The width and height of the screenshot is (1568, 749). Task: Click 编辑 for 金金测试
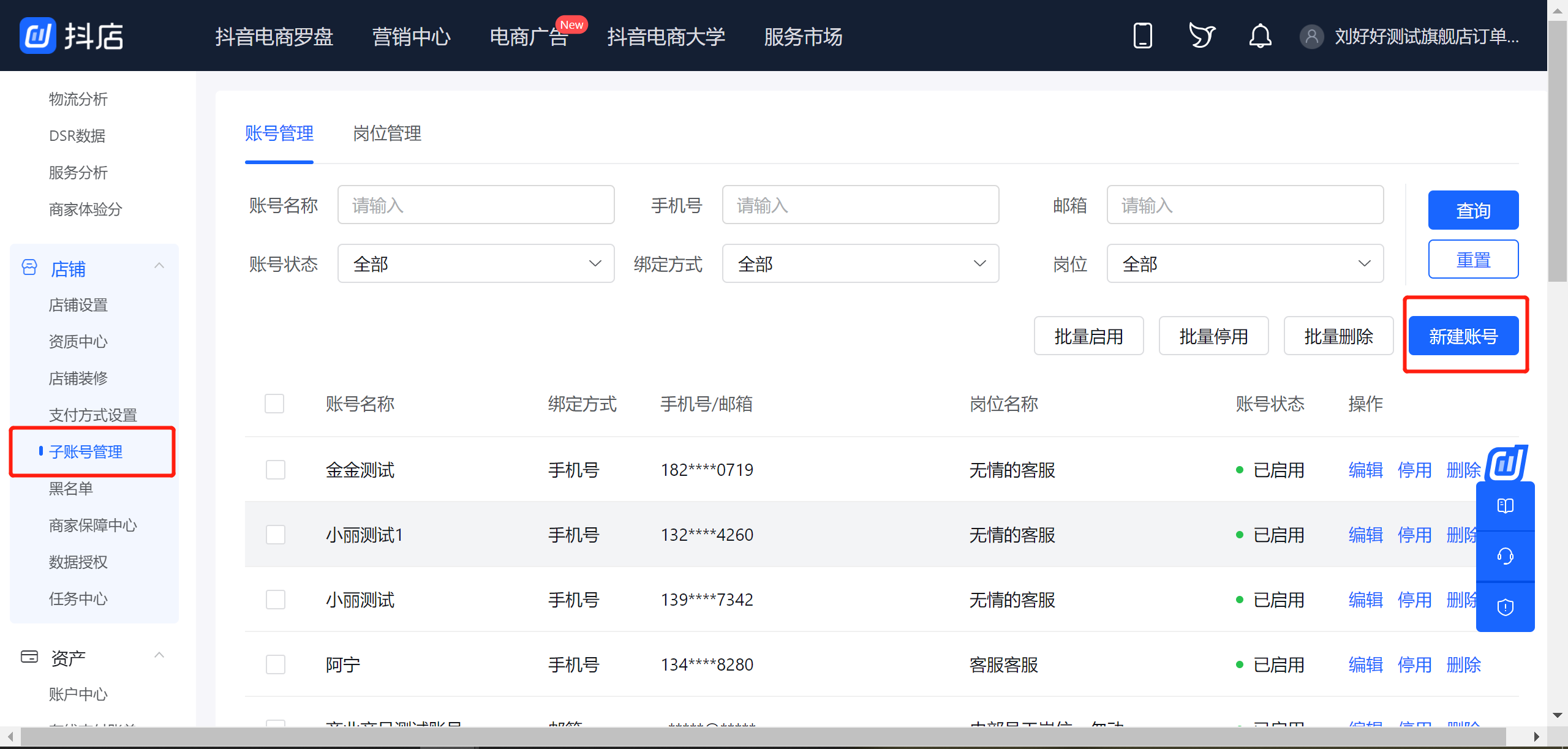1365,470
